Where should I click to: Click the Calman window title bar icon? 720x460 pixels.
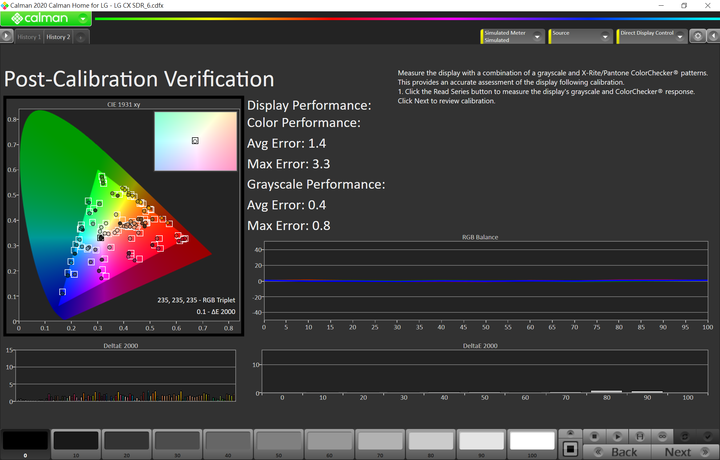(5, 5)
